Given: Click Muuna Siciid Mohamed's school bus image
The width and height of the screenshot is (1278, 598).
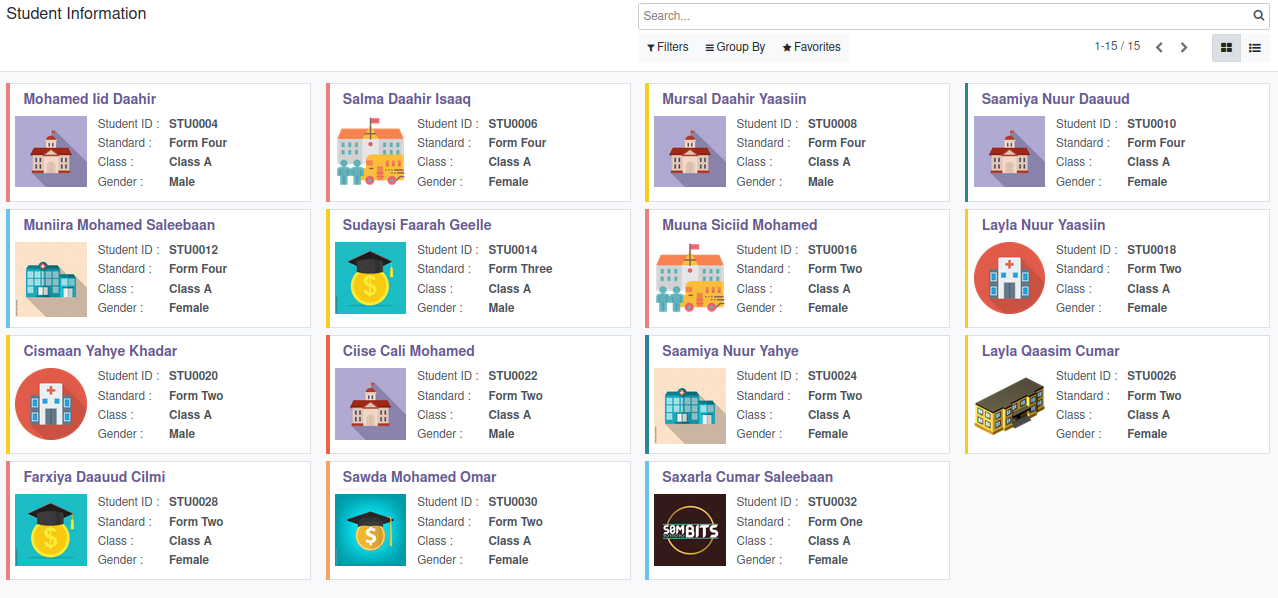Looking at the screenshot, I should coord(690,278).
